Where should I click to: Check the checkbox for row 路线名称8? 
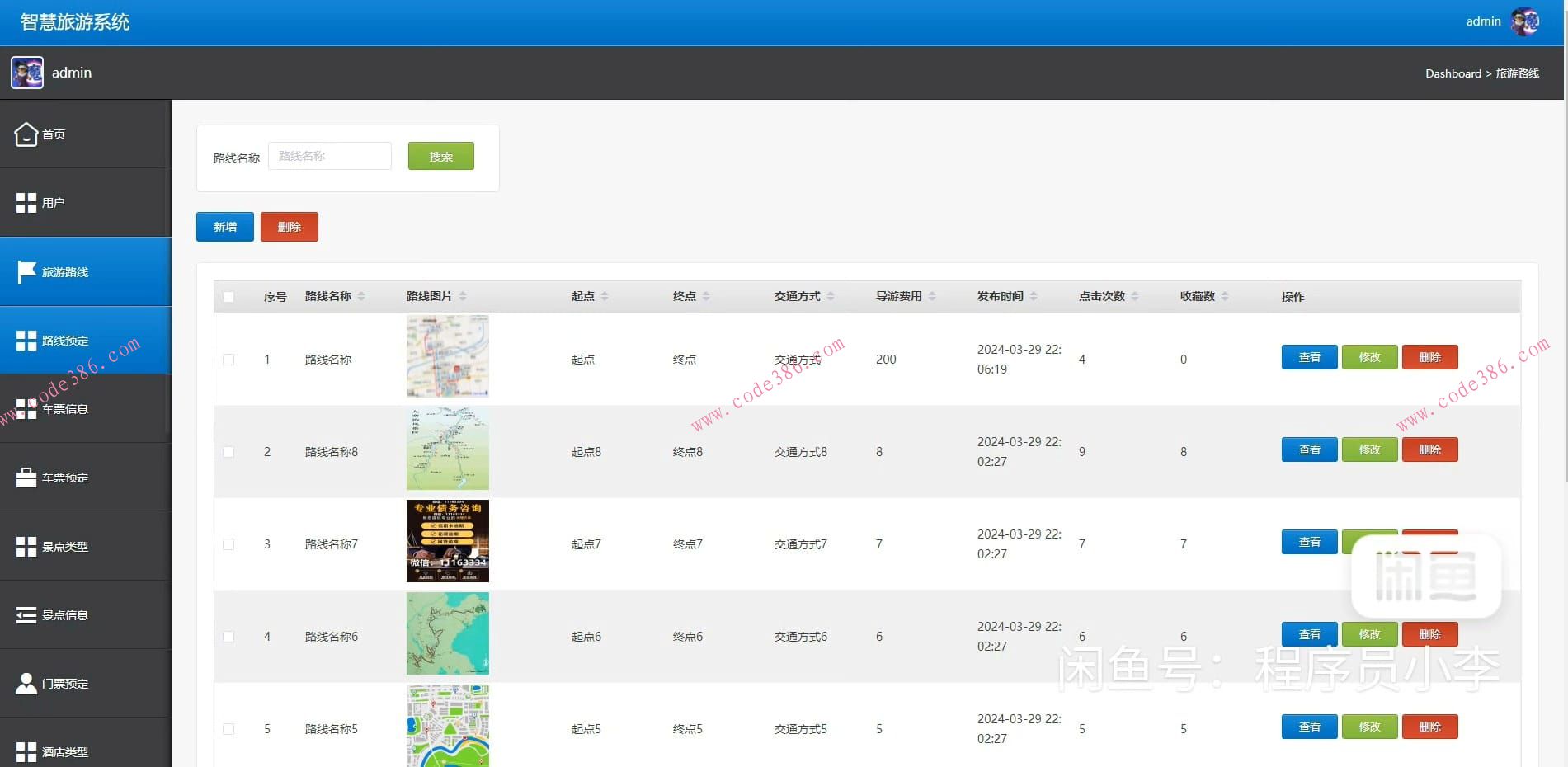tap(228, 452)
